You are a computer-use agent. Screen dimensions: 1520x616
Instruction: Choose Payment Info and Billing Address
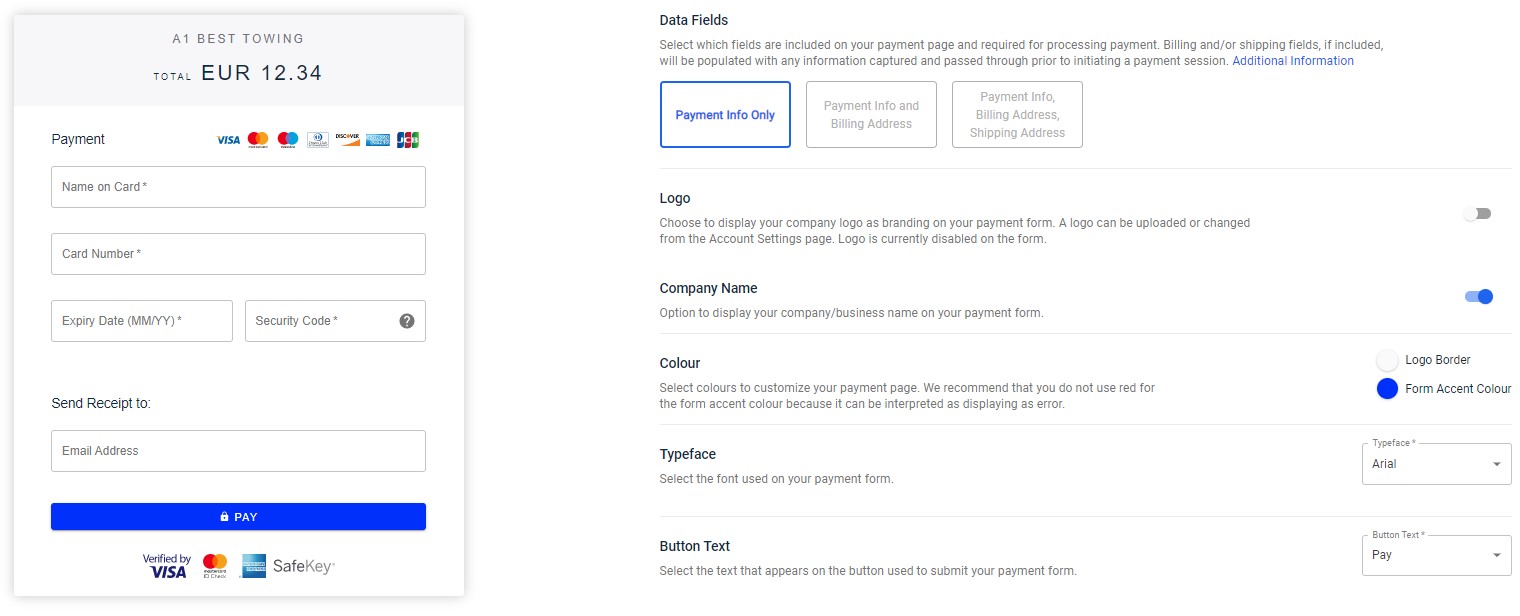871,115
